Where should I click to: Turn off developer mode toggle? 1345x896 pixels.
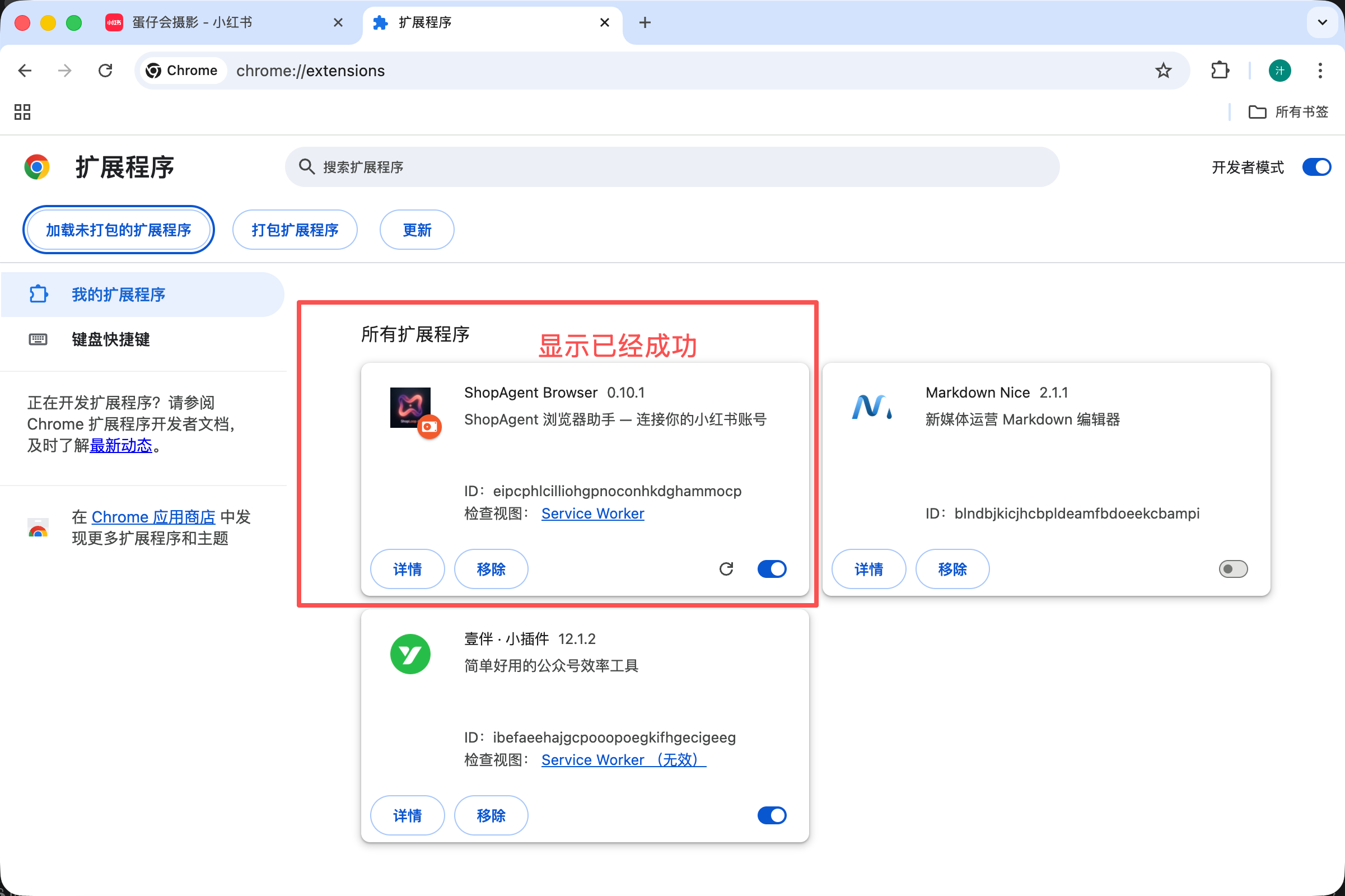1316,167
